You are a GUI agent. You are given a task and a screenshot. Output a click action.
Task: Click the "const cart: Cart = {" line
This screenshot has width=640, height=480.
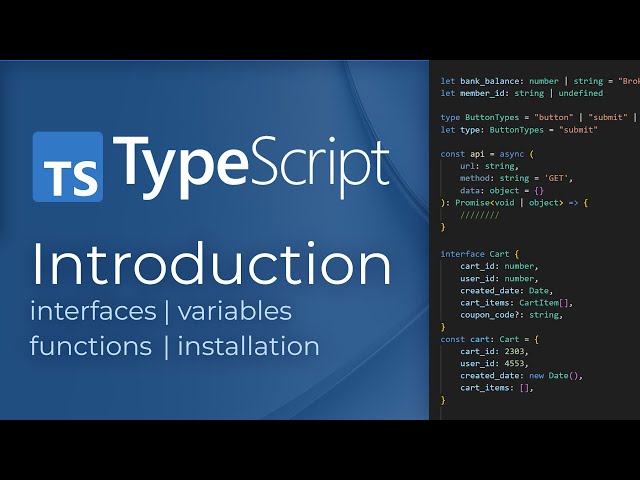point(489,339)
